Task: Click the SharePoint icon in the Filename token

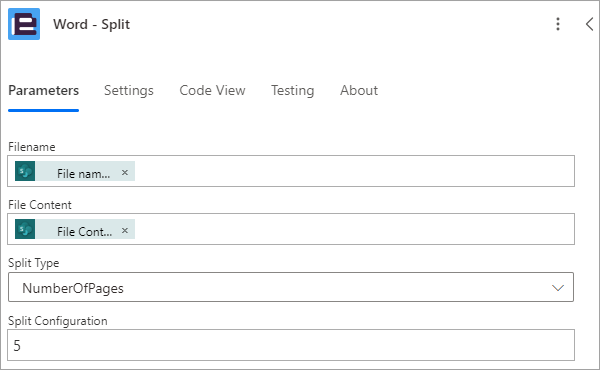Action: (x=25, y=171)
